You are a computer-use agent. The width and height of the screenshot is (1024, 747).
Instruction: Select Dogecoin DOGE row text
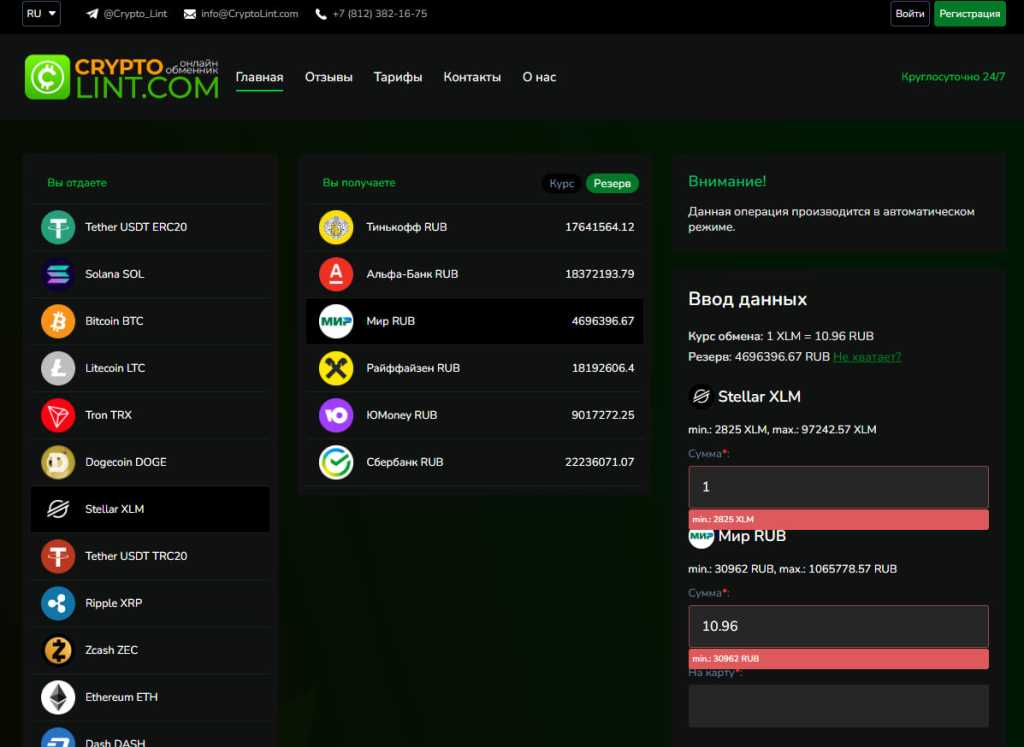[125, 462]
